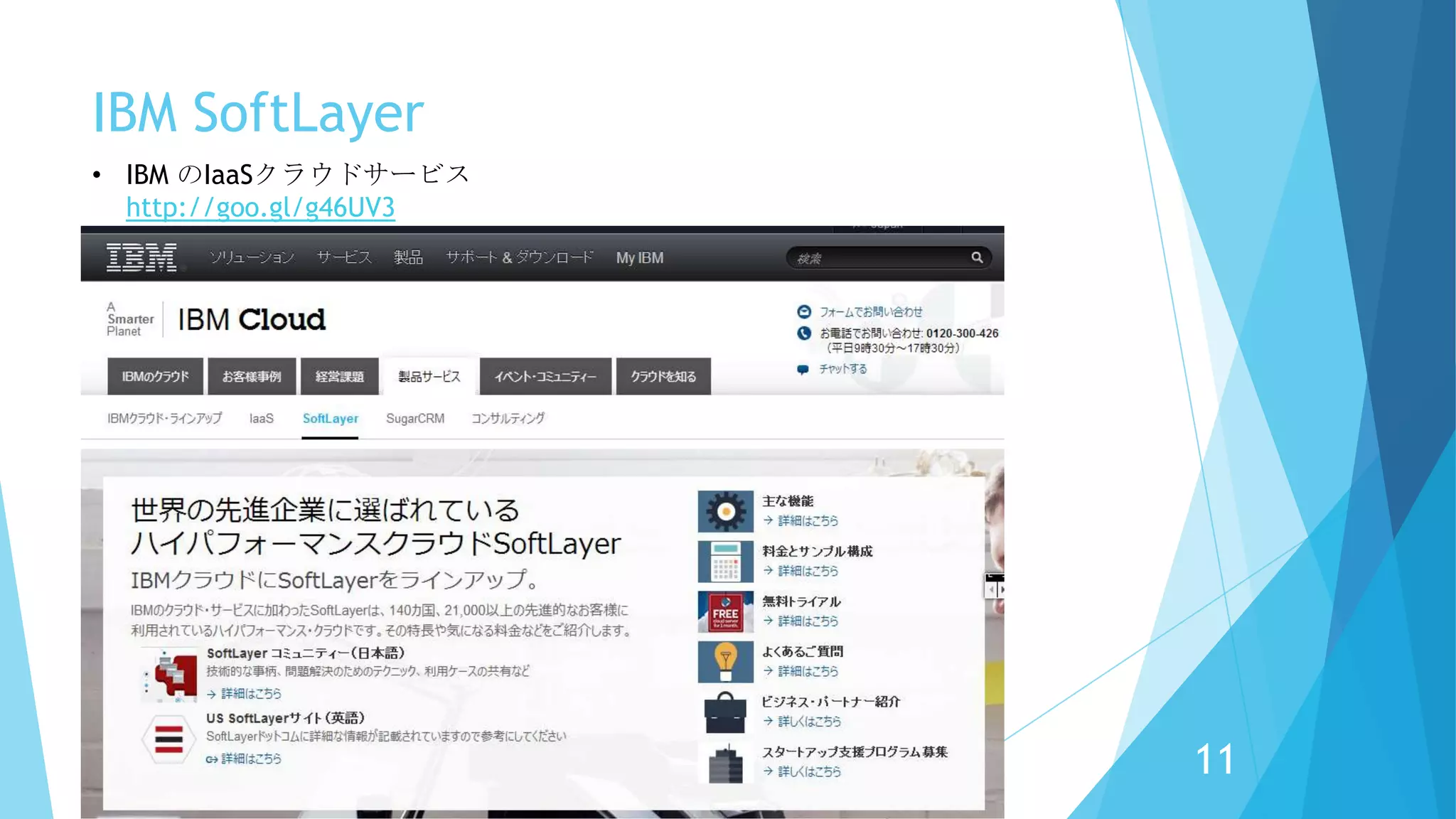Viewport: 1456px width, 819px height.
Task: Click the 無料トライアル heading
Action: coord(801,601)
